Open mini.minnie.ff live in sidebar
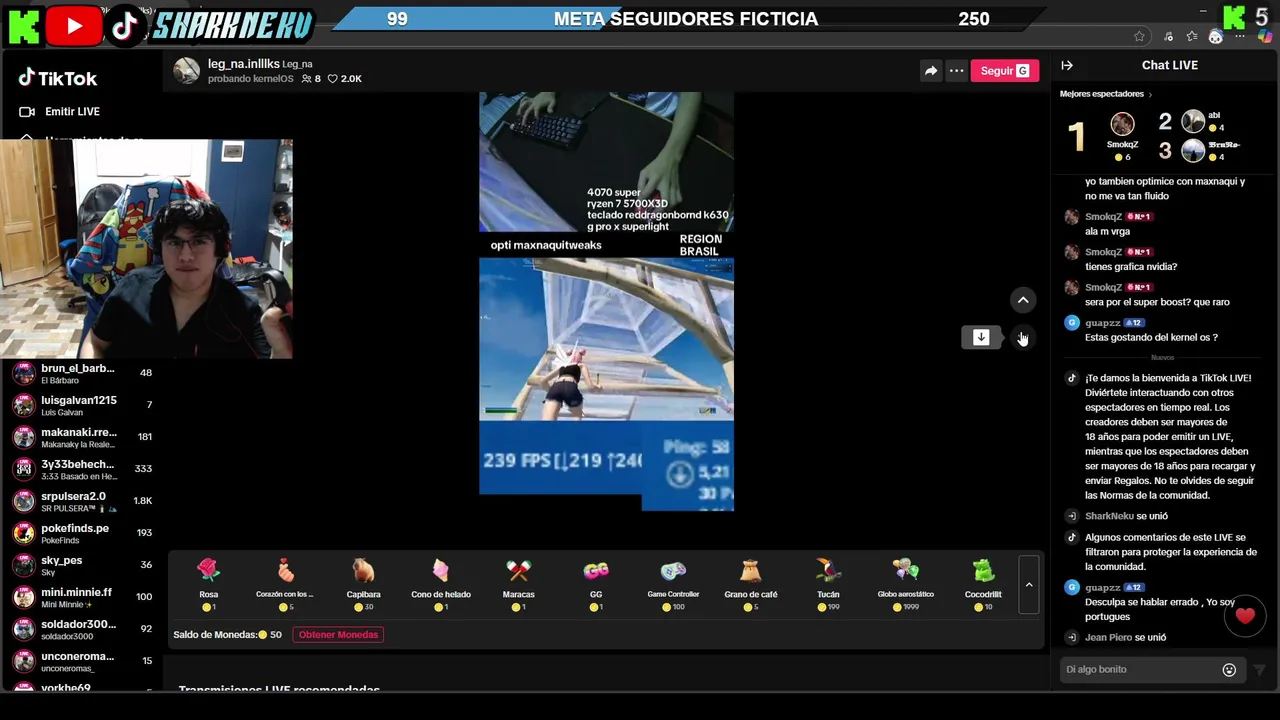 pos(83,597)
